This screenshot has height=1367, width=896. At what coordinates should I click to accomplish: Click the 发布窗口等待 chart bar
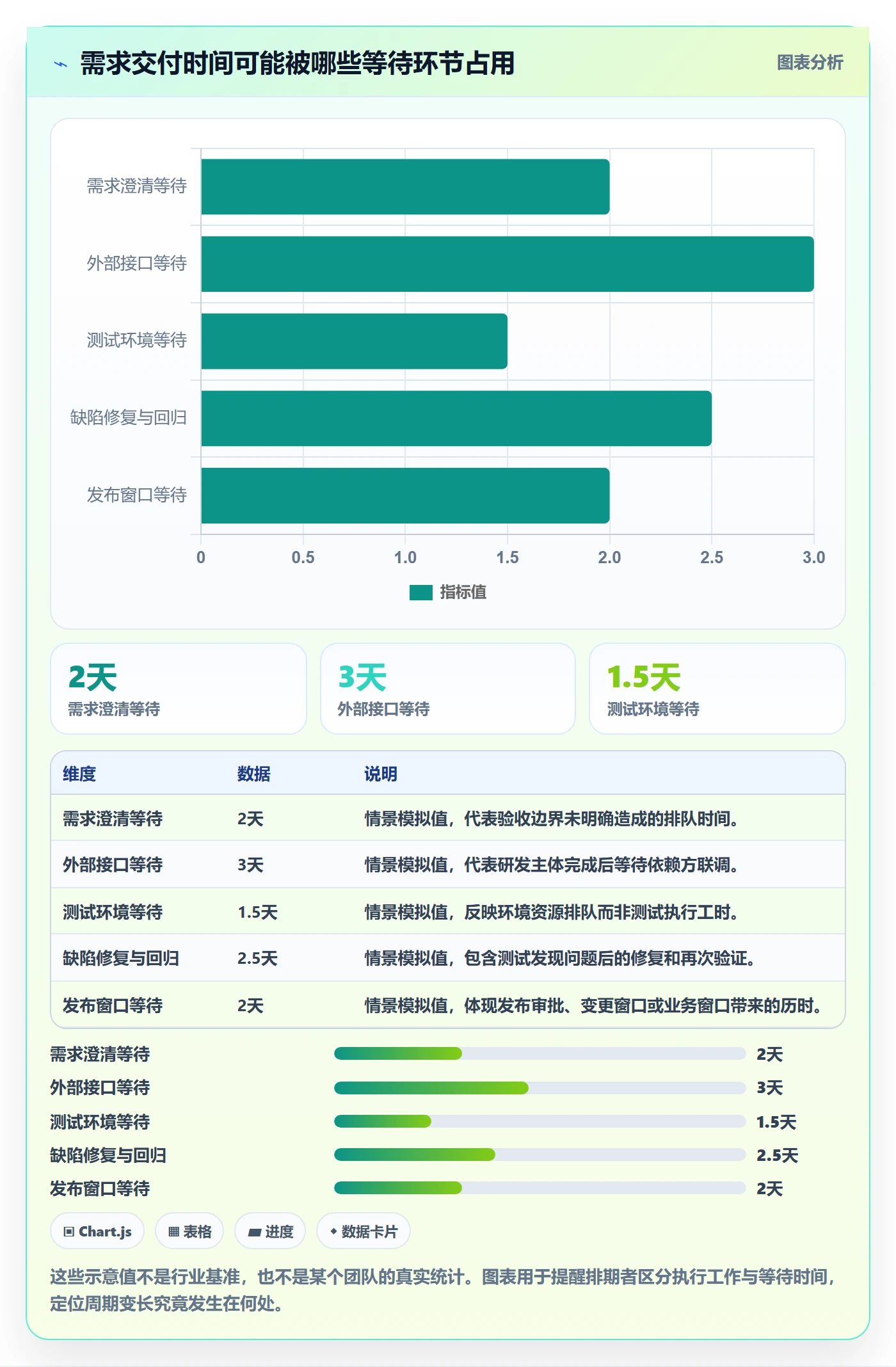[x=405, y=495]
